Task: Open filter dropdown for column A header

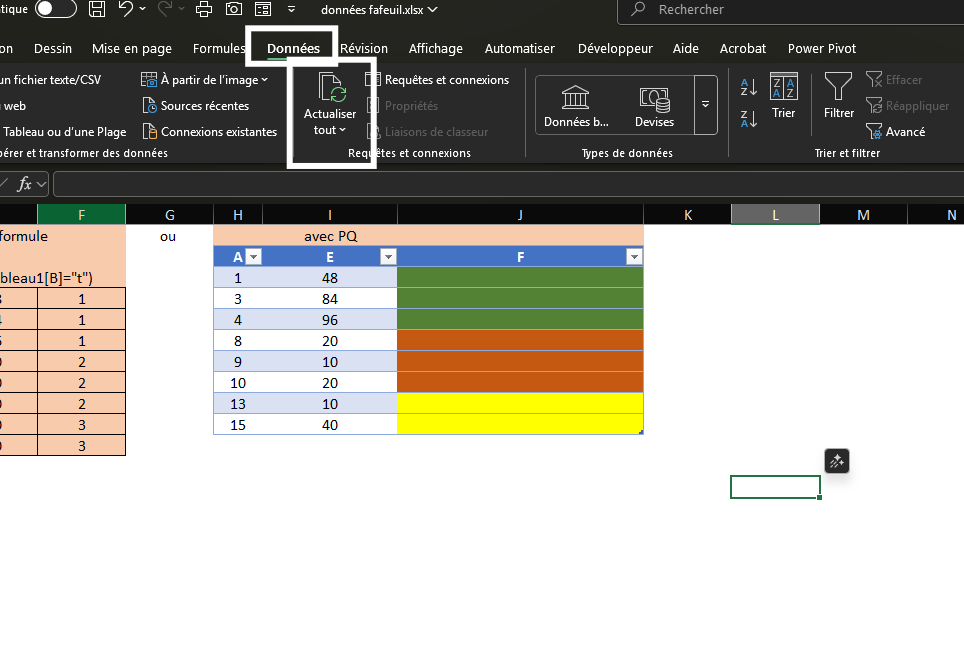Action: [x=253, y=257]
